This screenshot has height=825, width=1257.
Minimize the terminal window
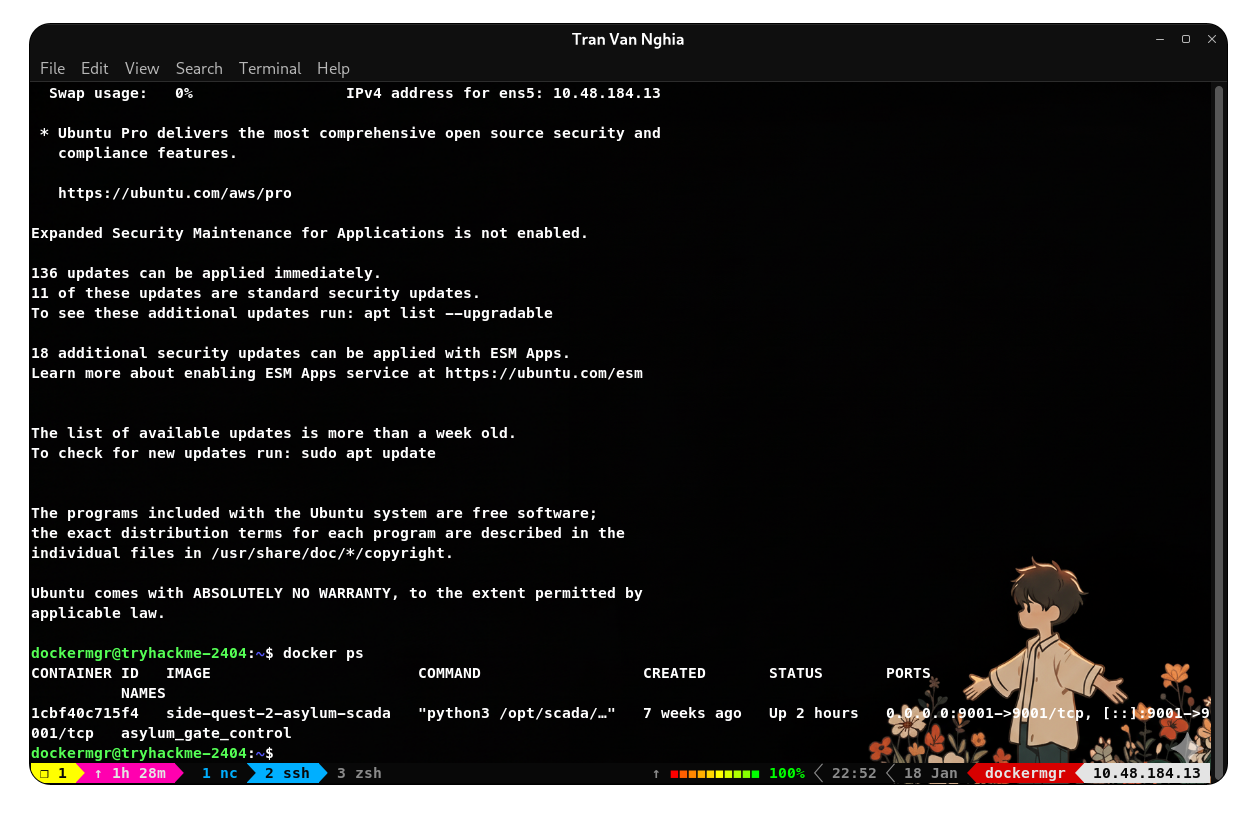pos(1160,39)
